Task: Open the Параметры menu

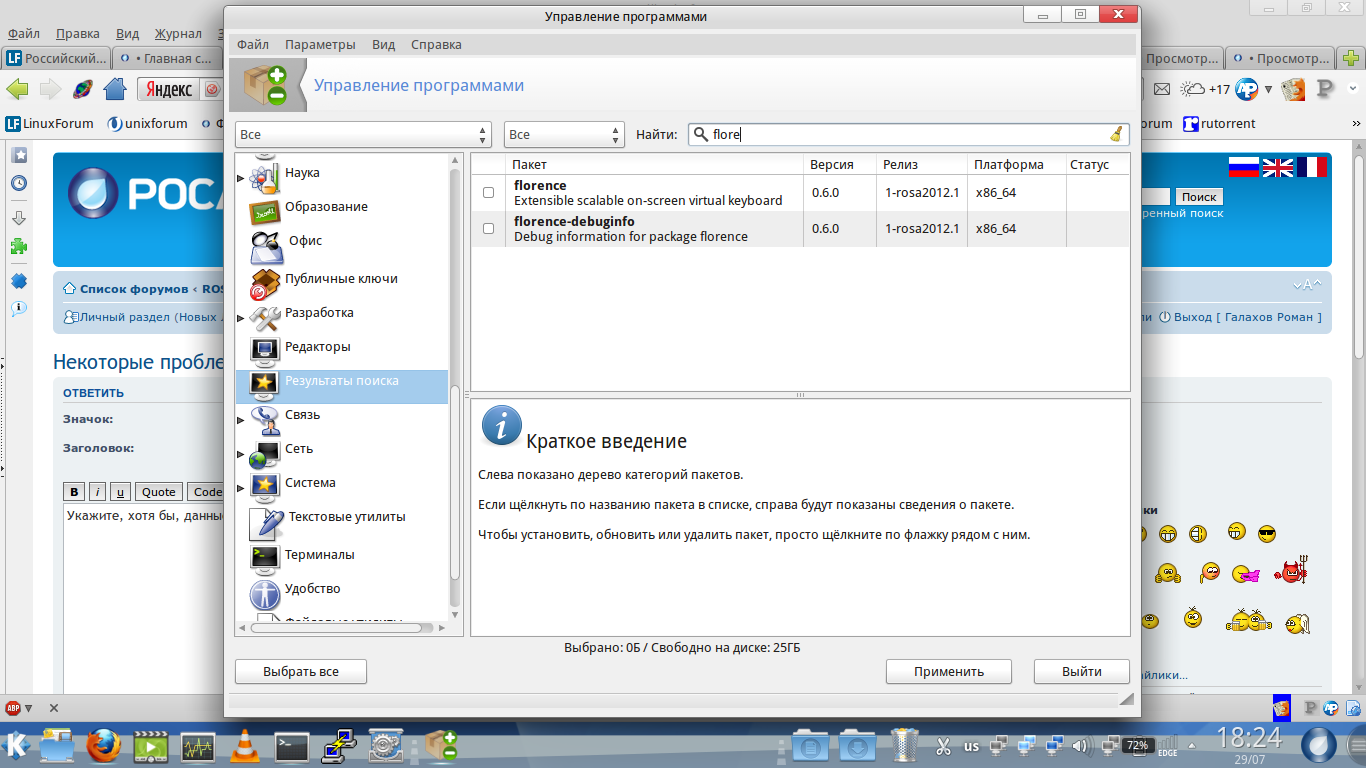Action: (320, 45)
